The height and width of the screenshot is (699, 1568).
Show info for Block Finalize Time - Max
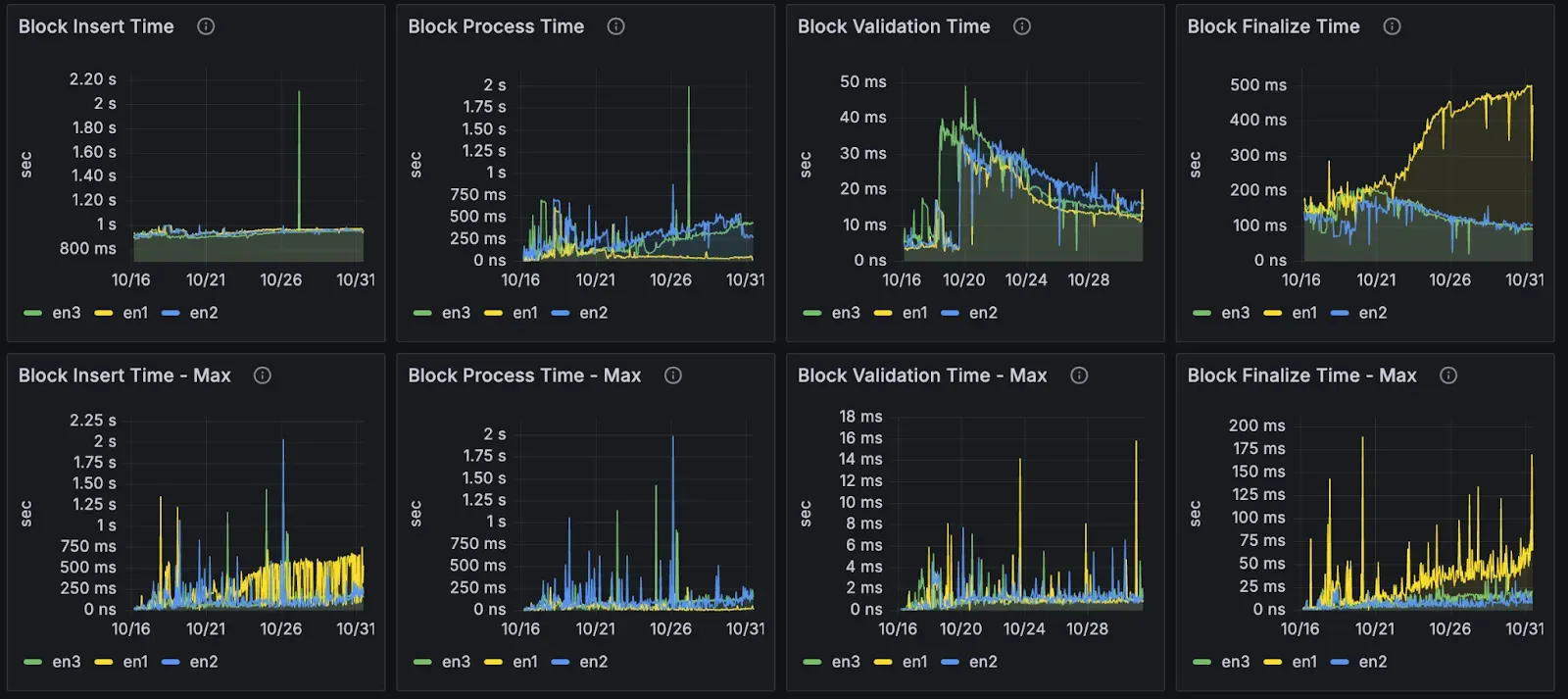pyautogui.click(x=1448, y=375)
